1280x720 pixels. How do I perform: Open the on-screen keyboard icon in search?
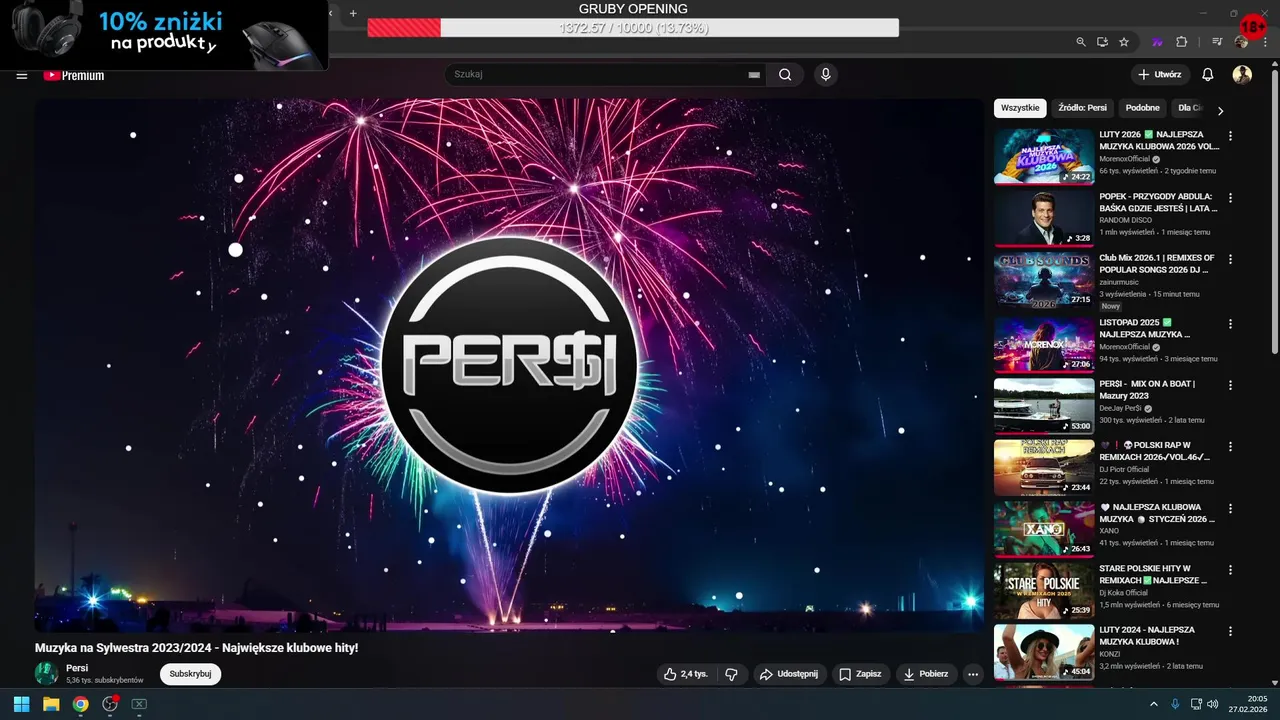(754, 74)
